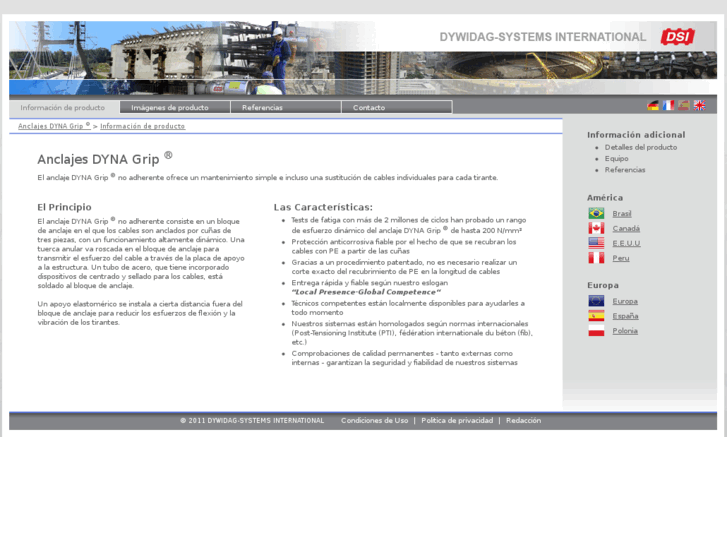Select the E.E.U.U country link
Image resolution: width=727 pixels, height=545 pixels.
coord(626,244)
